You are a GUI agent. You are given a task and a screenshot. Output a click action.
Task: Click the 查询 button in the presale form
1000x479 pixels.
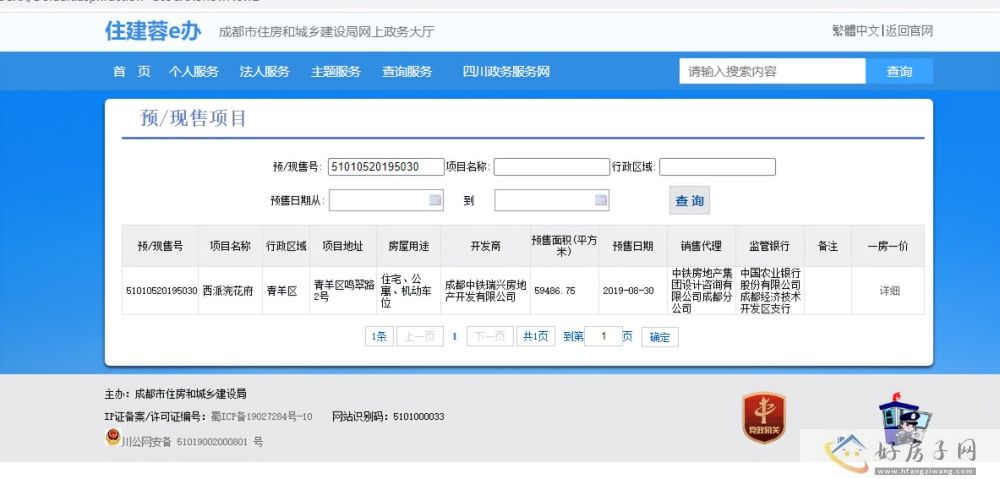click(x=689, y=201)
